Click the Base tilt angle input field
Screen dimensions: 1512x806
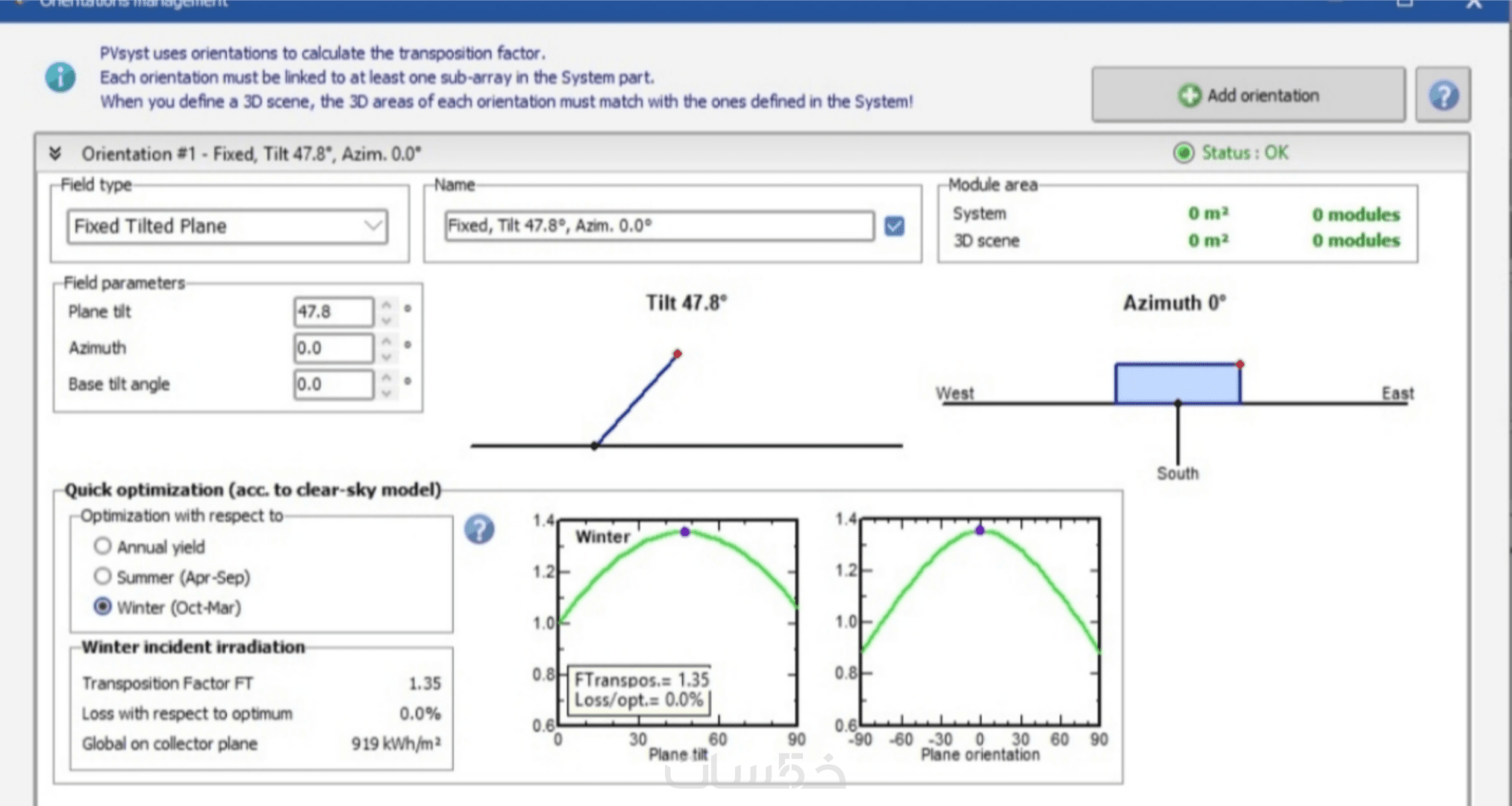[x=333, y=384]
